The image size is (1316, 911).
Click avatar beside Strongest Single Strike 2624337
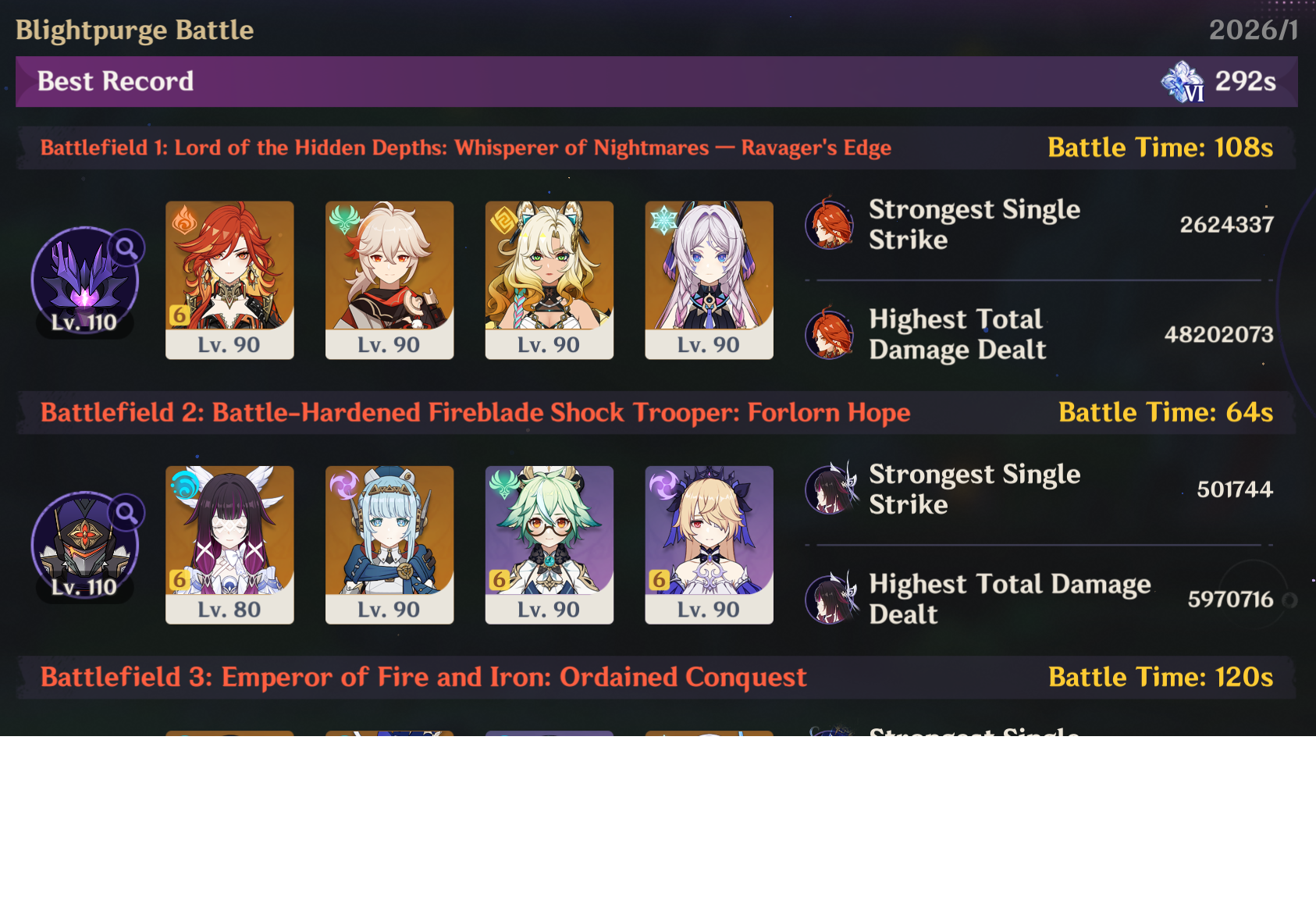click(x=830, y=224)
